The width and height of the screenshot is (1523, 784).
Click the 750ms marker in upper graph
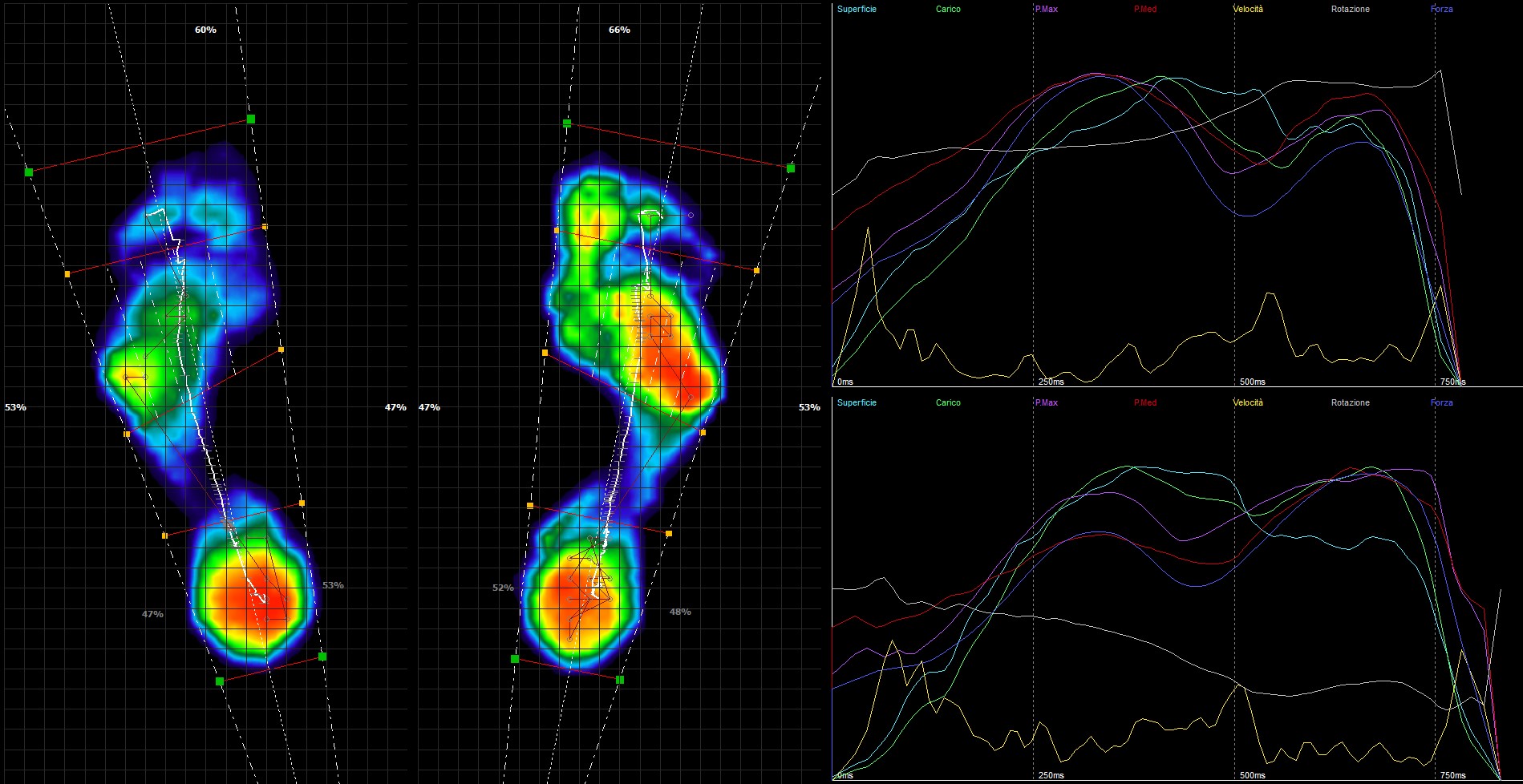tap(1452, 382)
